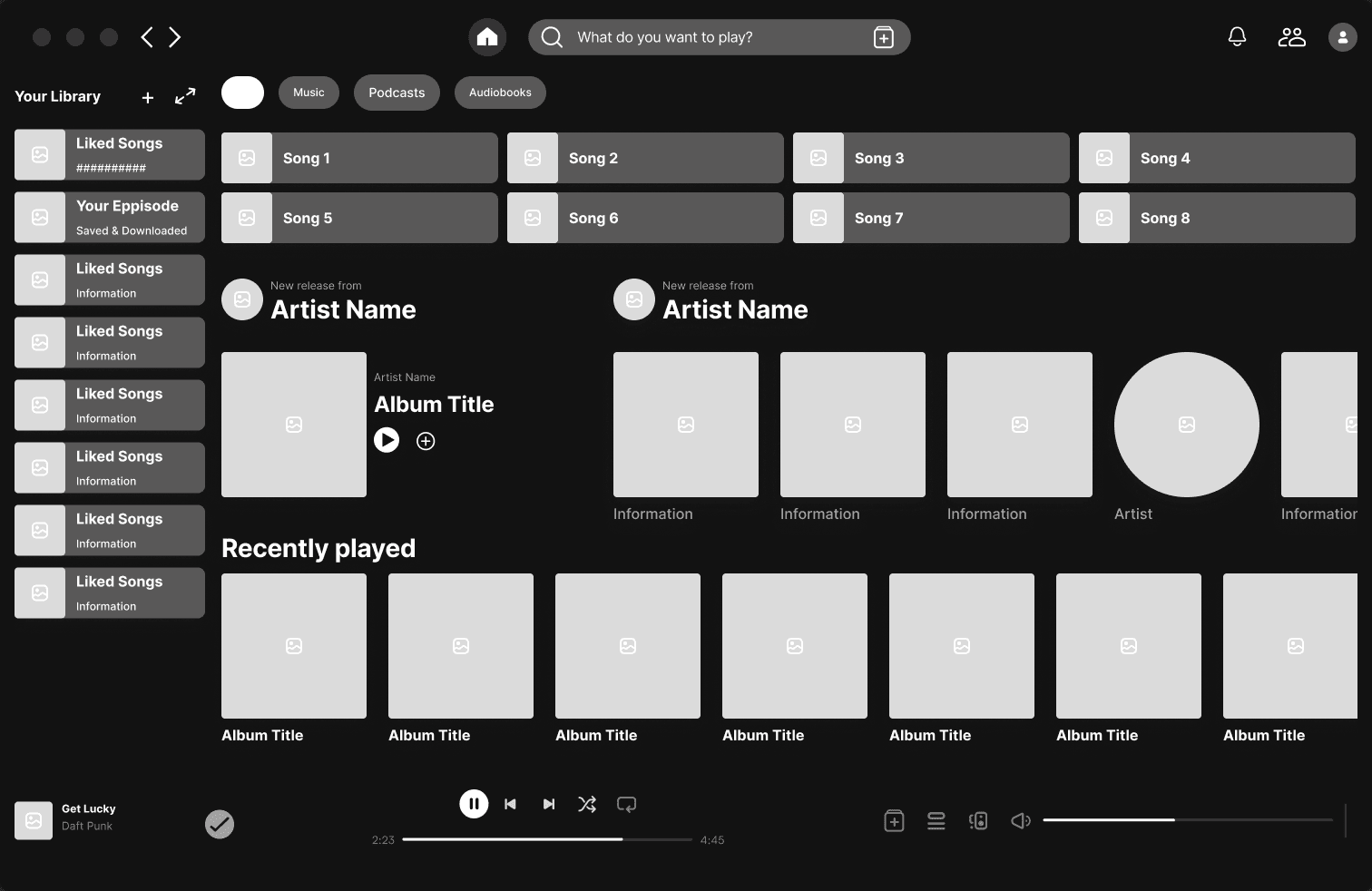Screen dimensions: 1372x891
Task: Open Song 7 tile
Action: [x=931, y=218]
